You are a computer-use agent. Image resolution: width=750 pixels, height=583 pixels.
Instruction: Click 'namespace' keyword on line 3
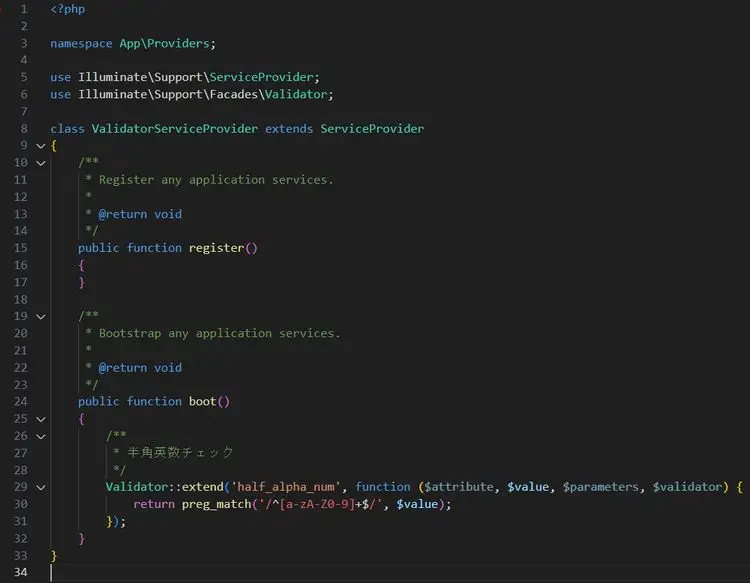pos(81,44)
